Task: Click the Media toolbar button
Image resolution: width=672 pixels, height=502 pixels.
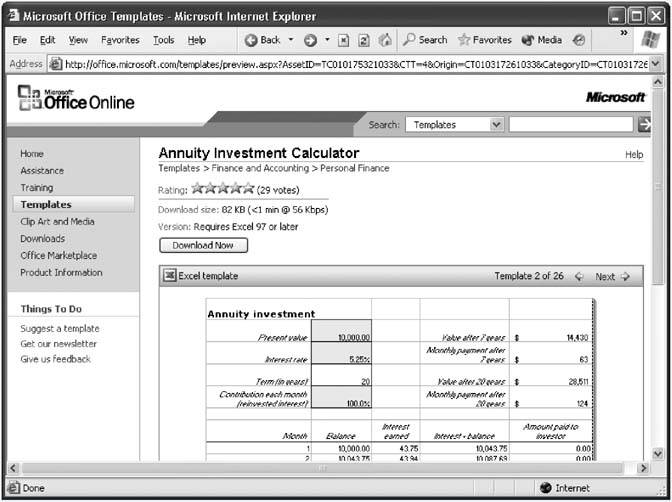Action: (x=542, y=40)
